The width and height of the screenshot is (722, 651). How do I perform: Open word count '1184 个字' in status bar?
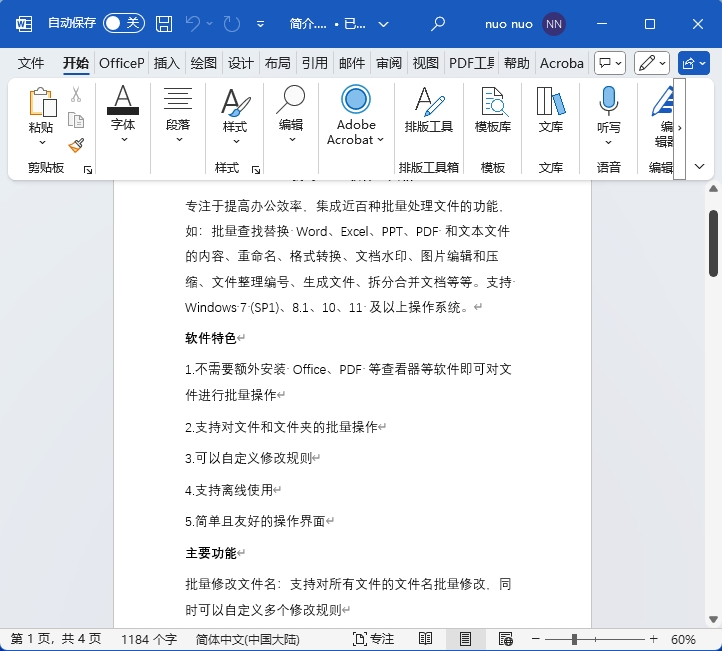pyautogui.click(x=149, y=639)
